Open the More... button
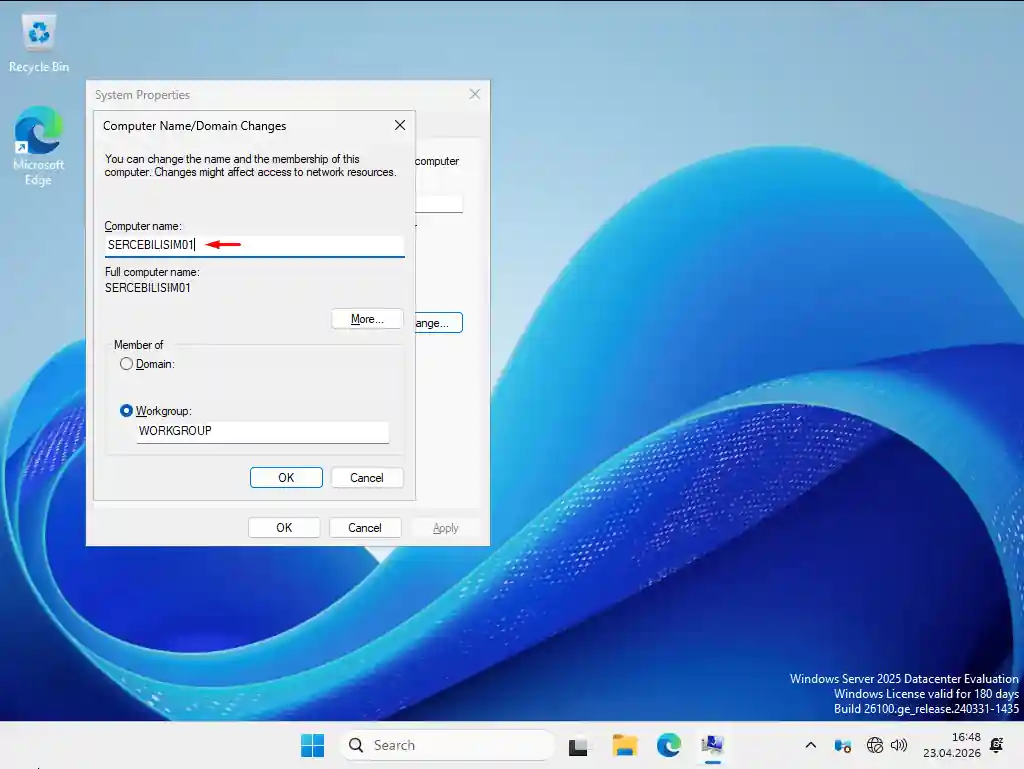This screenshot has height=769, width=1024. coord(367,319)
